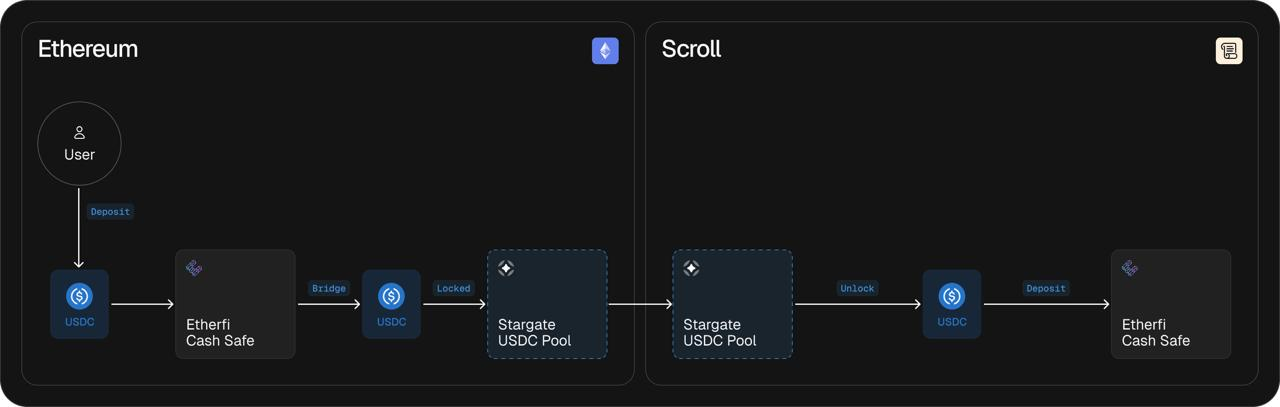Click the Deposit label below the User node
Screen dimensions: 1280x407
click(110, 212)
